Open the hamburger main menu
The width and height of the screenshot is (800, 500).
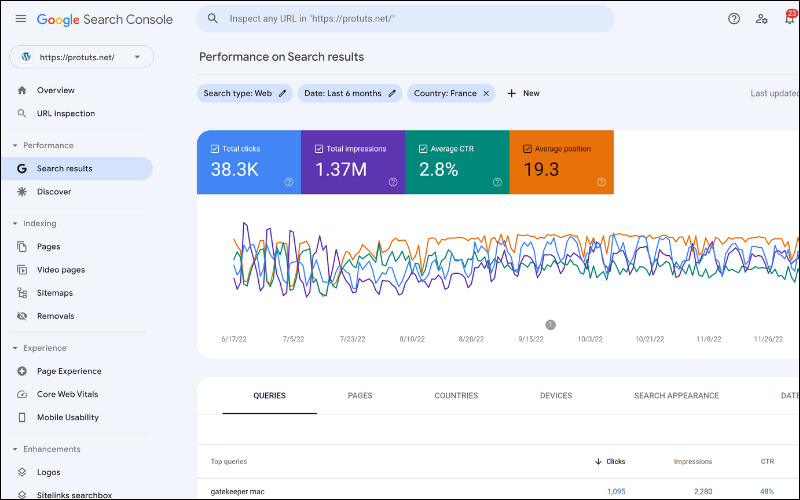[x=21, y=19]
